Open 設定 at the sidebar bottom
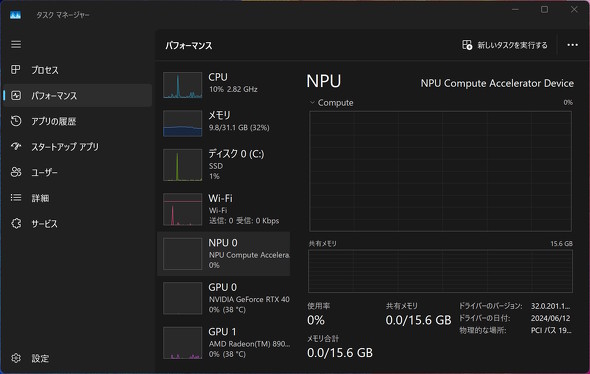Viewport: 590px width, 374px height. (x=78, y=358)
